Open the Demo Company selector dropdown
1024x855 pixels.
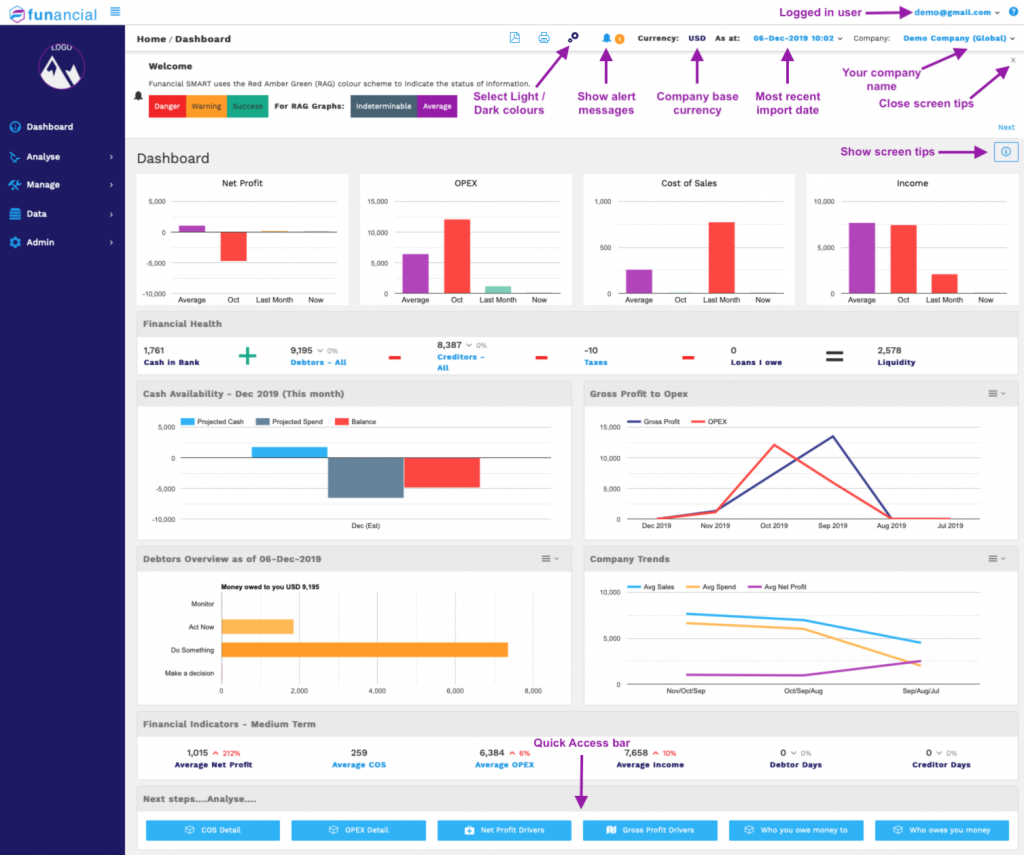tap(958, 38)
